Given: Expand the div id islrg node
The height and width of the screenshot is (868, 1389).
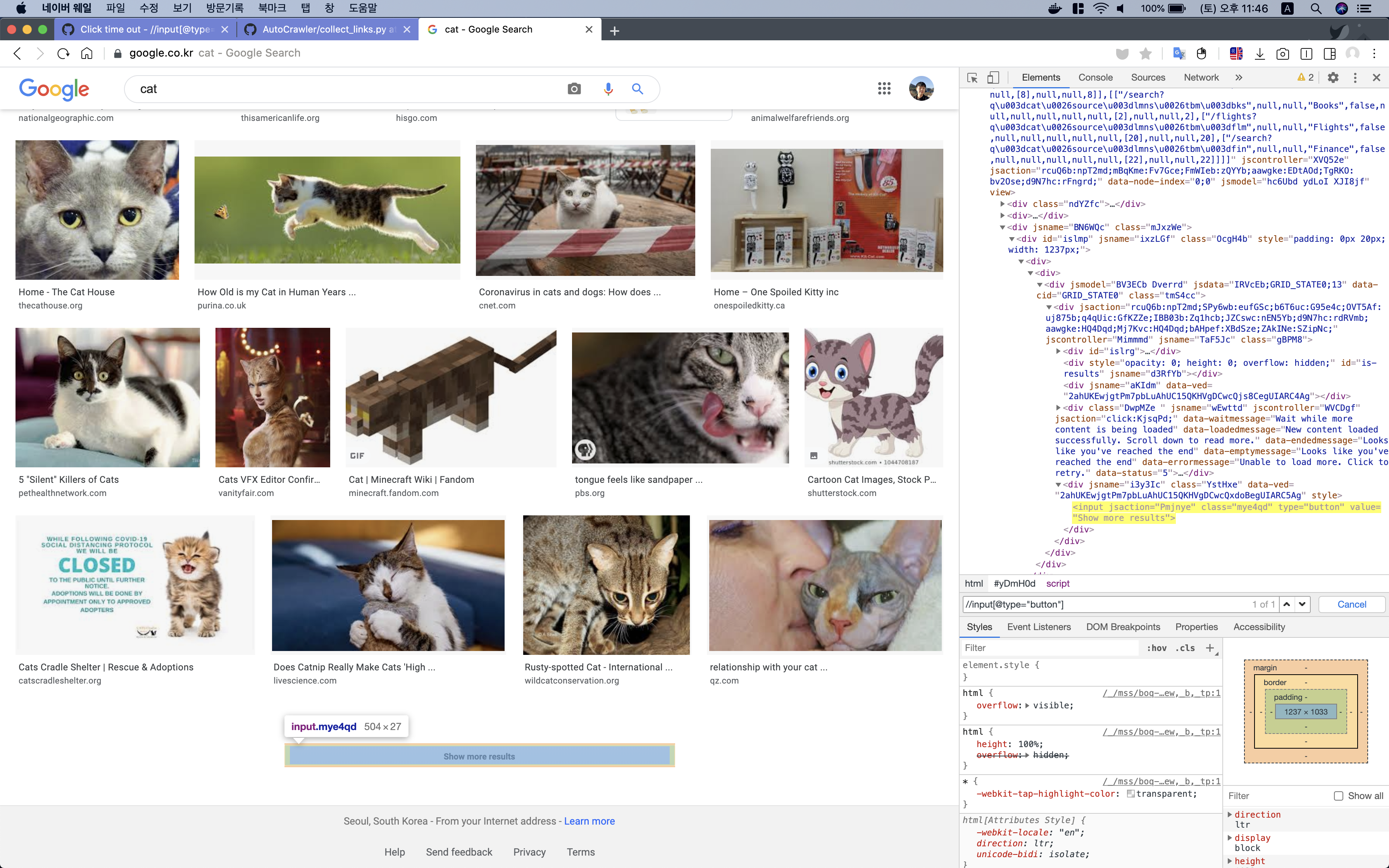Looking at the screenshot, I should click(x=1058, y=351).
